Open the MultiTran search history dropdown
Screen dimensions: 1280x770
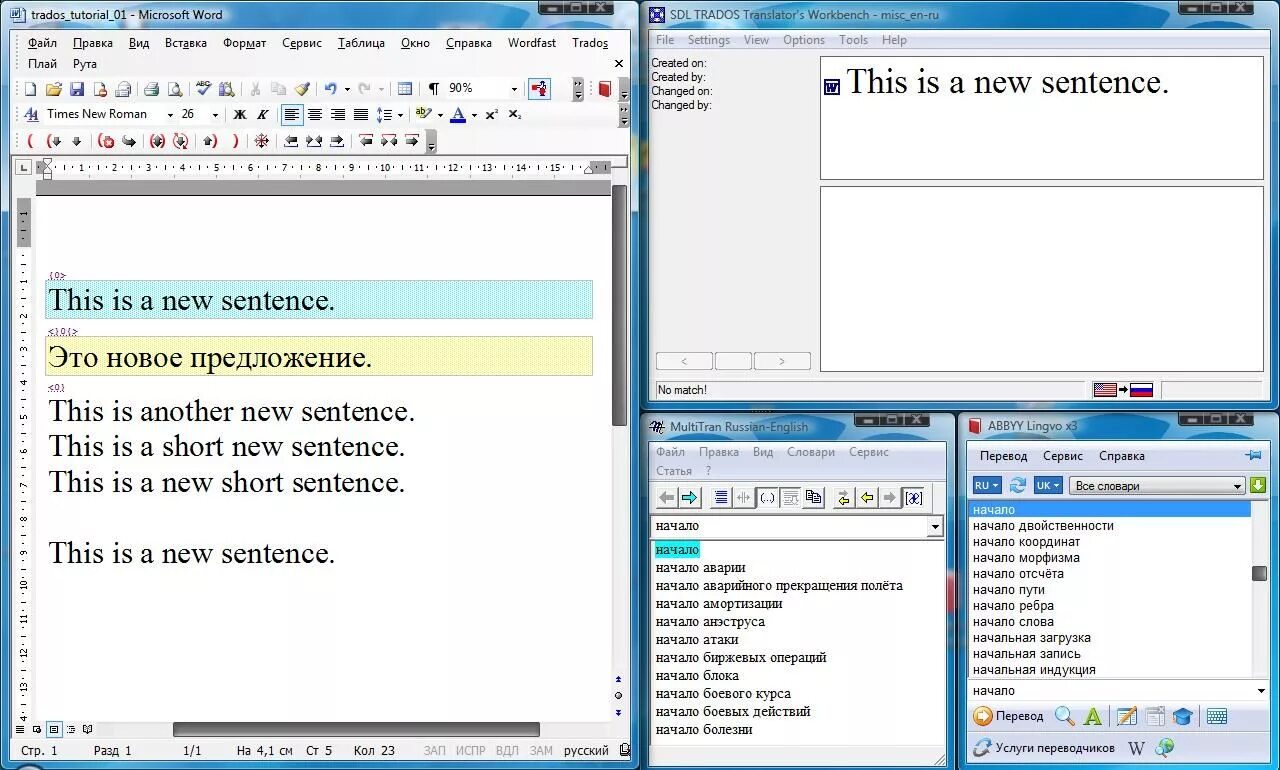pos(935,526)
